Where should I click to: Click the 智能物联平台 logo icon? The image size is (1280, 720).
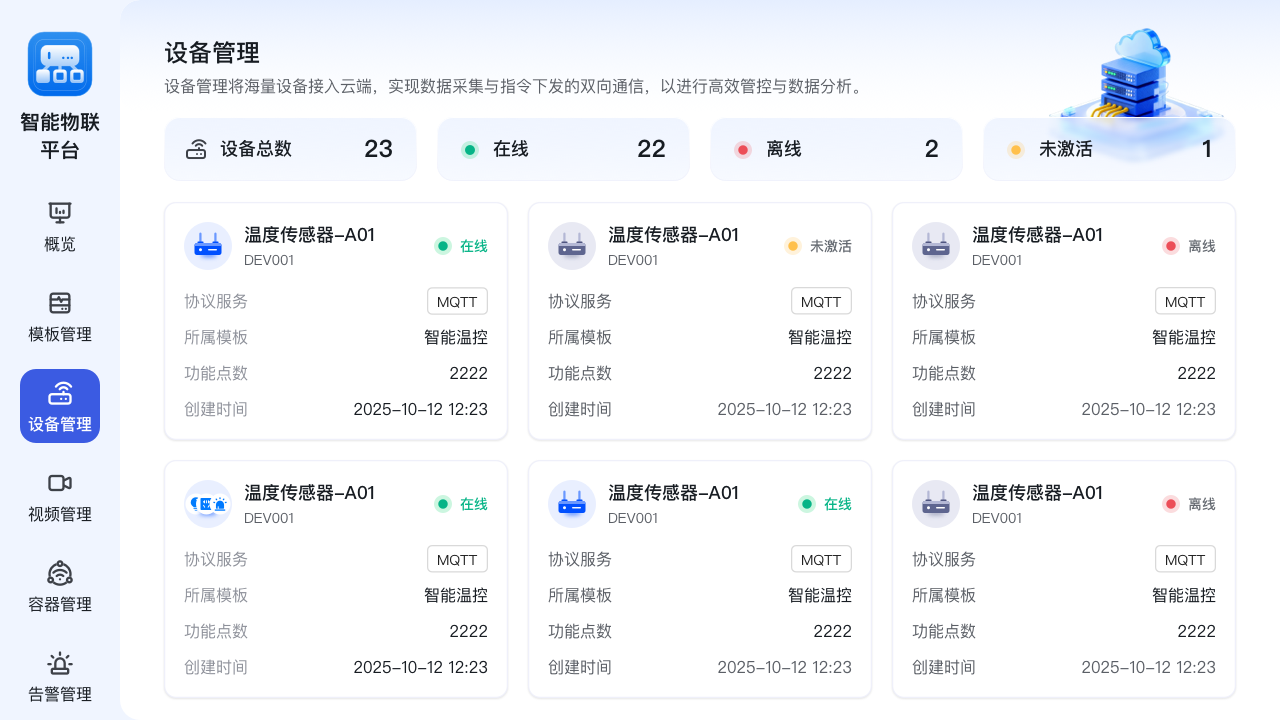tap(59, 63)
